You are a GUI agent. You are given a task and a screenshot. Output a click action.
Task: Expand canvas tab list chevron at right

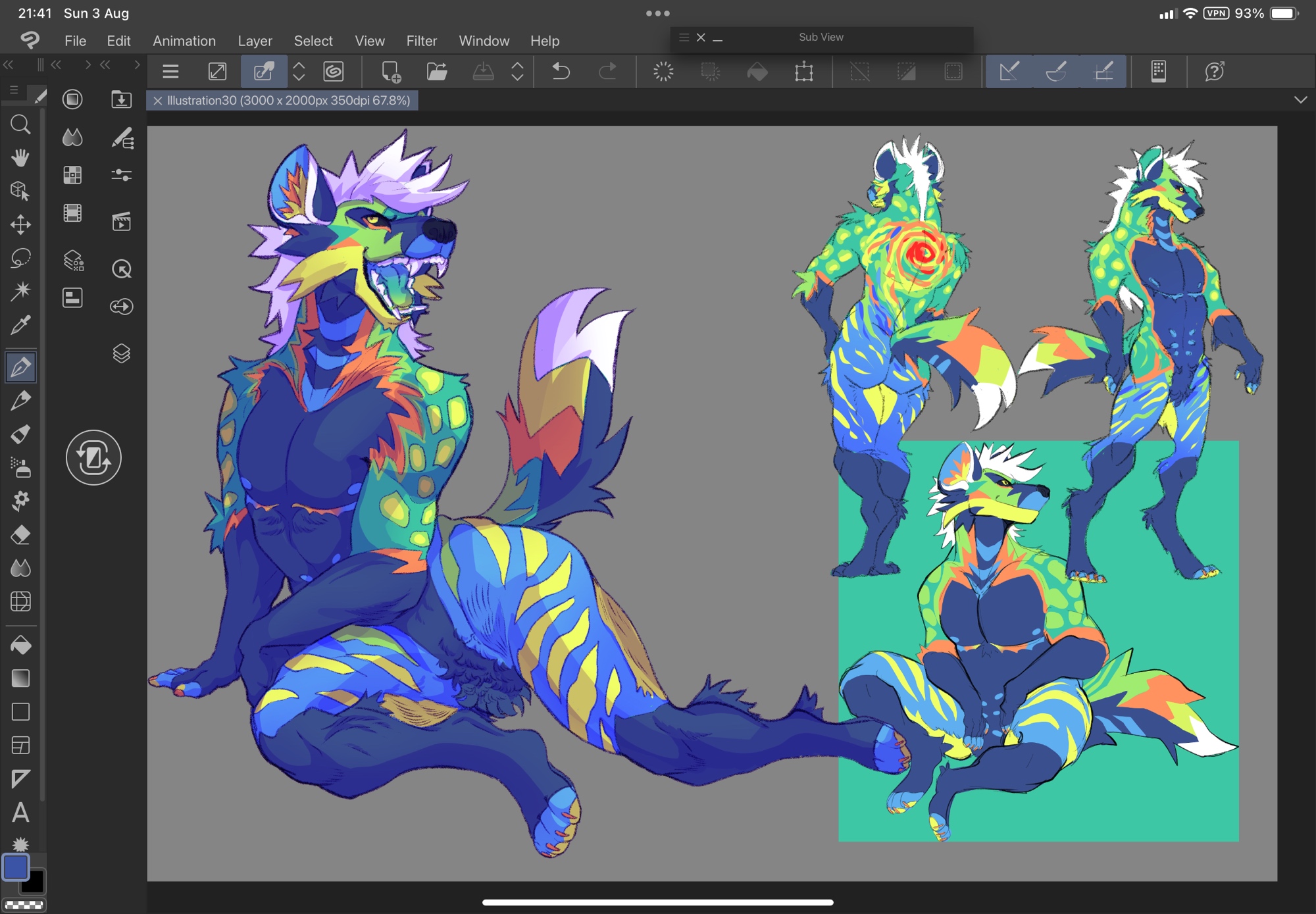(x=1300, y=100)
